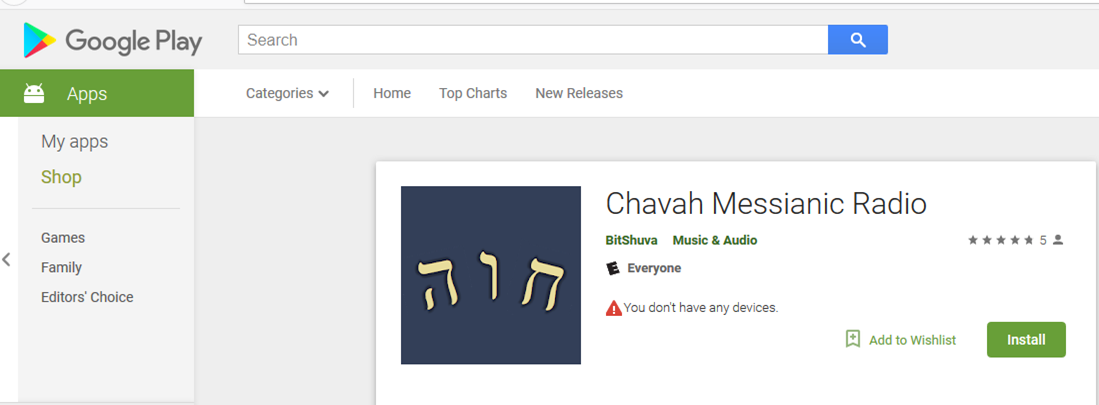Click the Chavah app icon thumbnail

(491, 275)
